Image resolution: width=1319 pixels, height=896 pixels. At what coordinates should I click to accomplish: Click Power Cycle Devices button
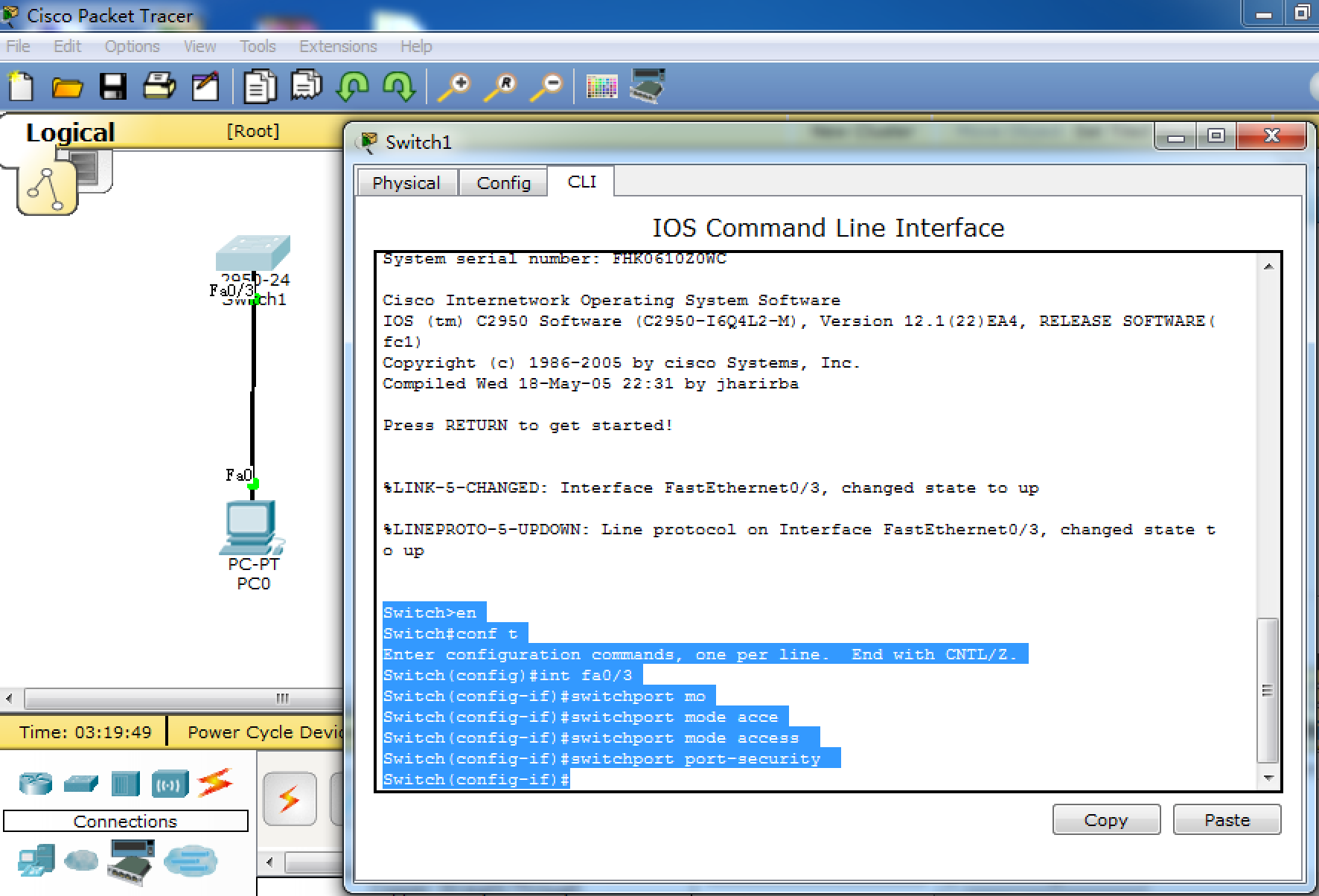[264, 732]
